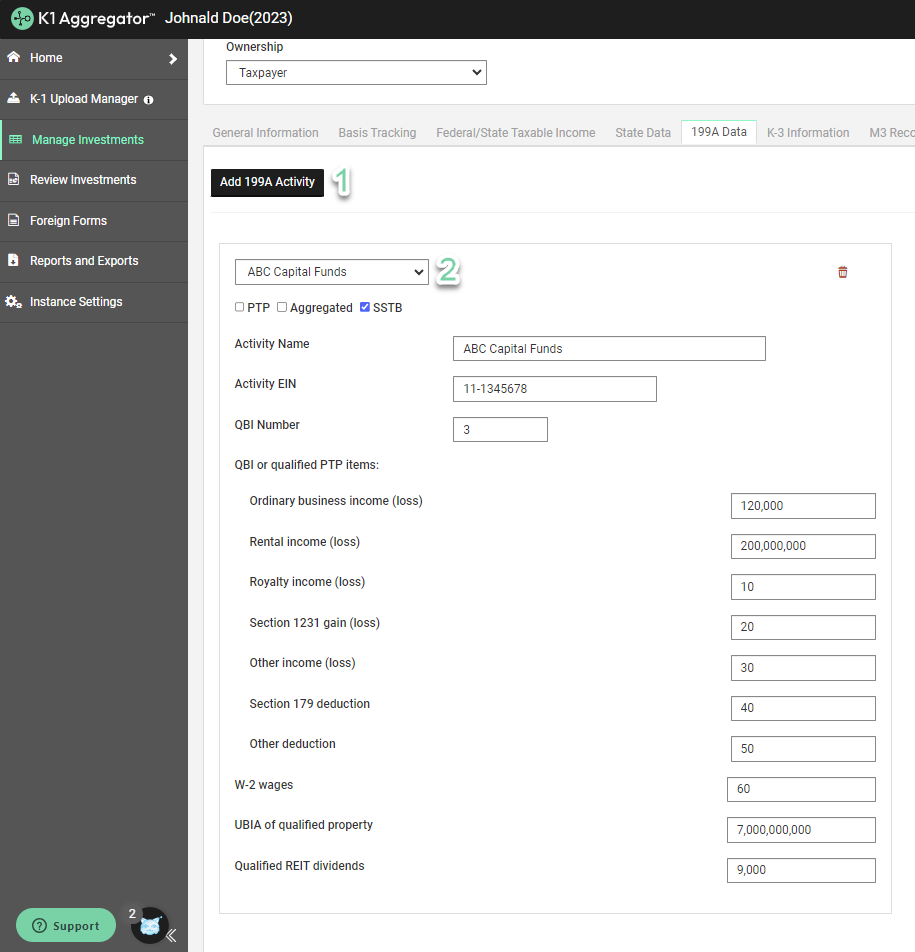The image size is (915, 952).
Task: Click the Instance Settings gear icon
Action: click(14, 301)
